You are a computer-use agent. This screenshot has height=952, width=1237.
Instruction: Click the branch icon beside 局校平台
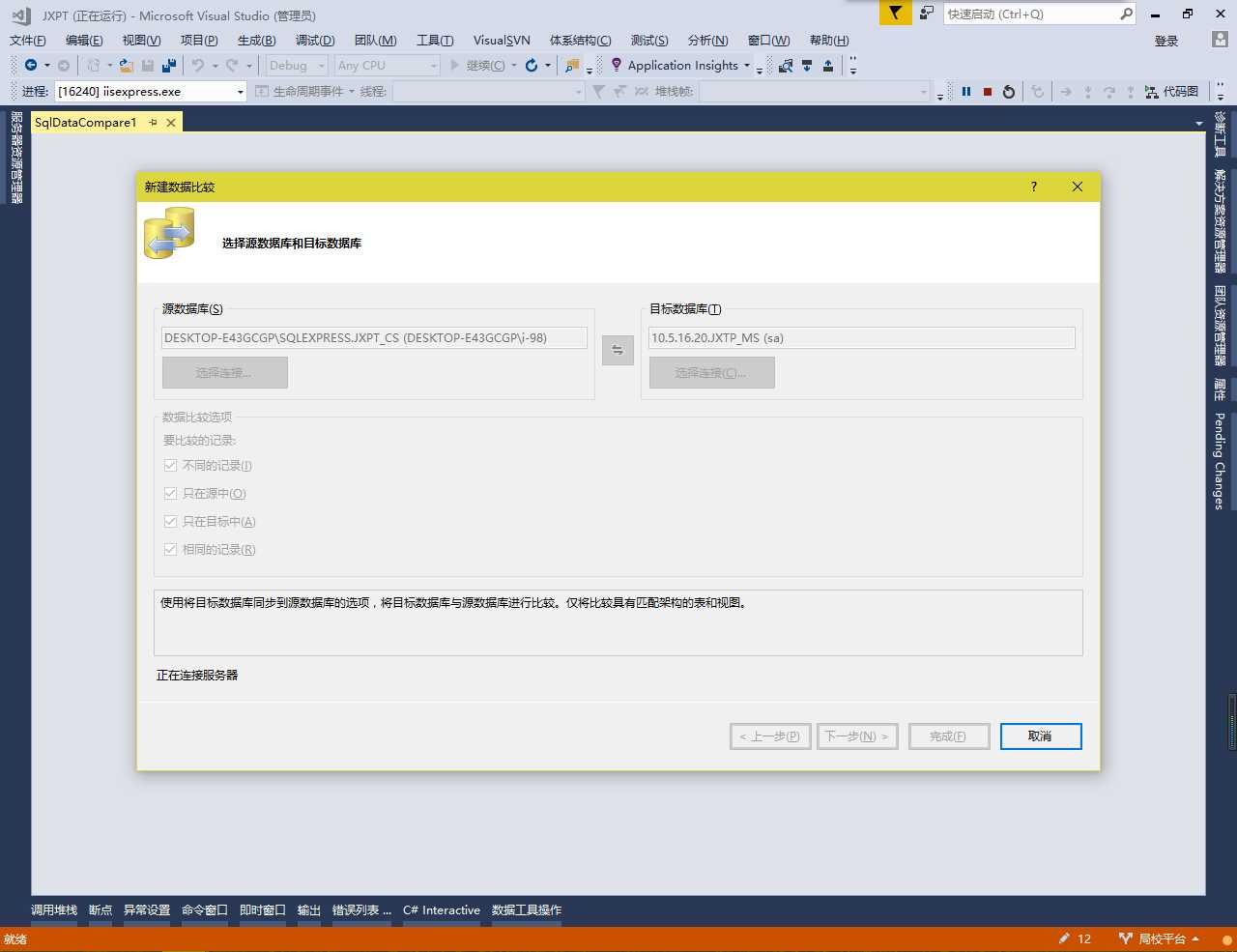point(1125,938)
